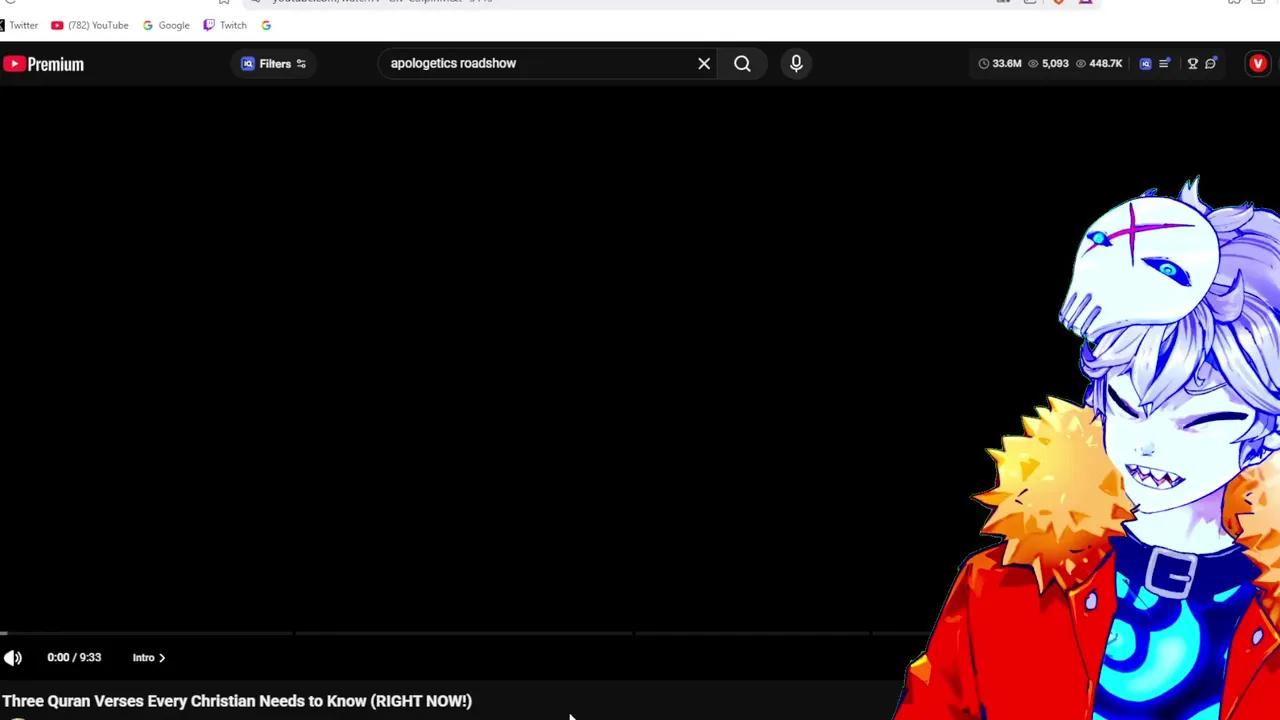Click the 0:00 / 9:33 time display
1280x720 pixels.
point(74,657)
